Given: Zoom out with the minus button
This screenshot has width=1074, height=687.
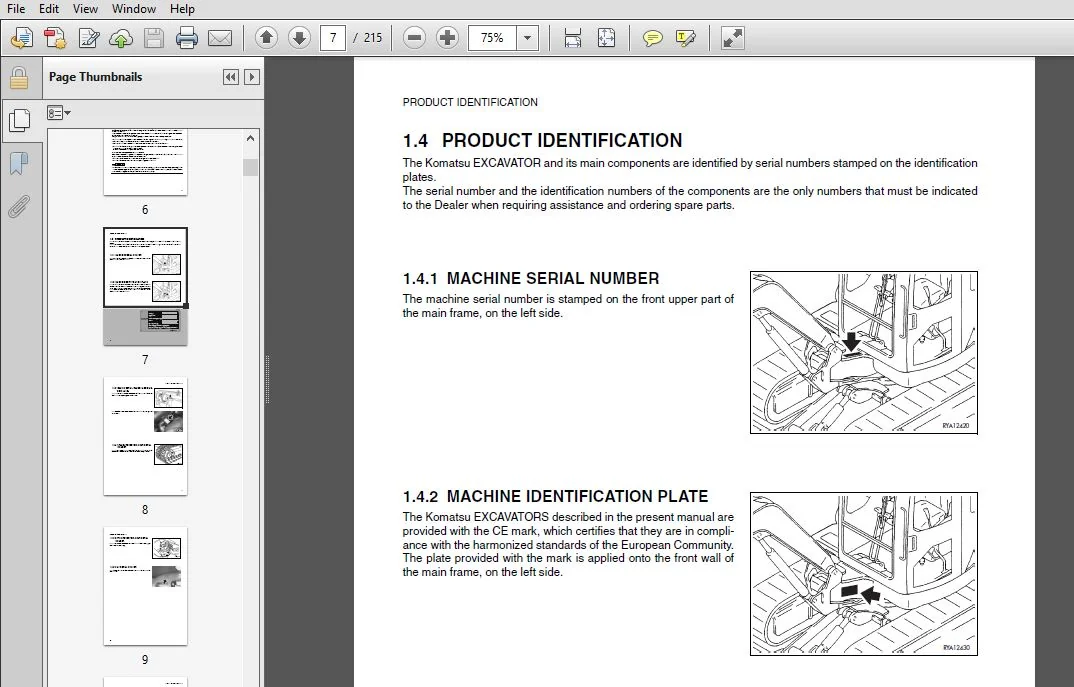Looking at the screenshot, I should click(414, 38).
